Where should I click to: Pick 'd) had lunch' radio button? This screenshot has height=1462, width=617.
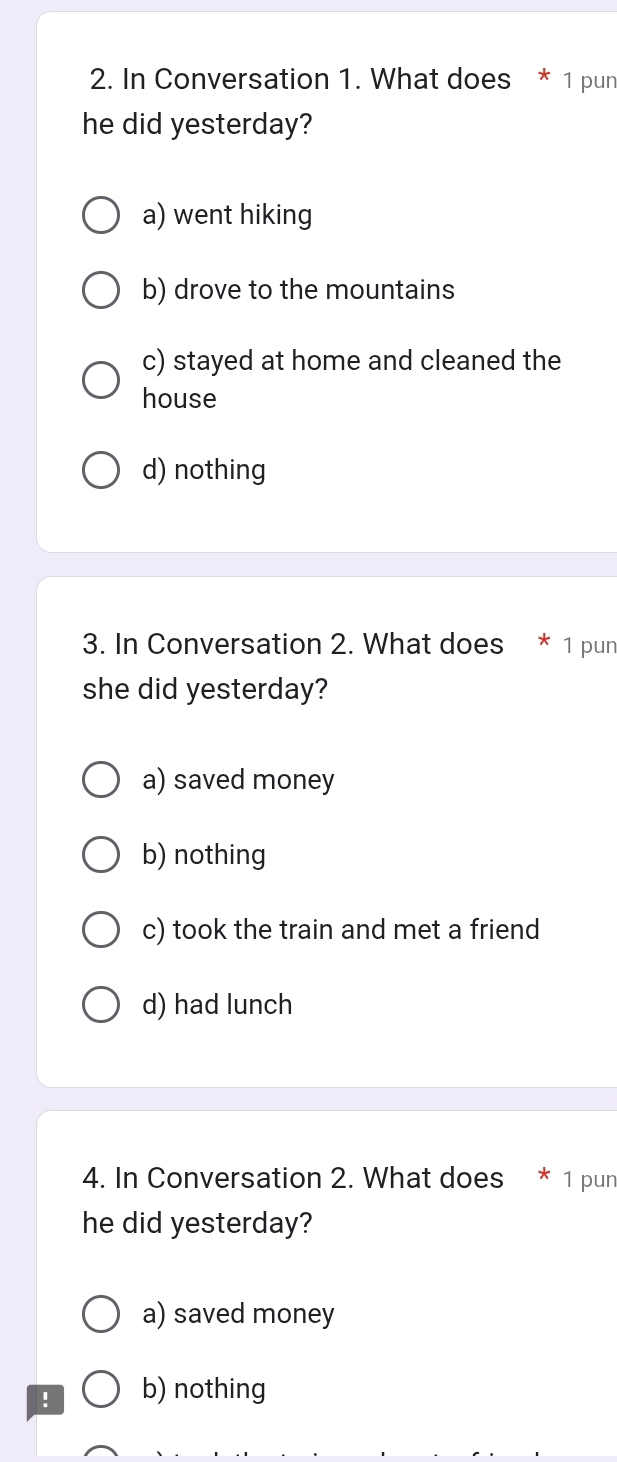pos(100,1005)
